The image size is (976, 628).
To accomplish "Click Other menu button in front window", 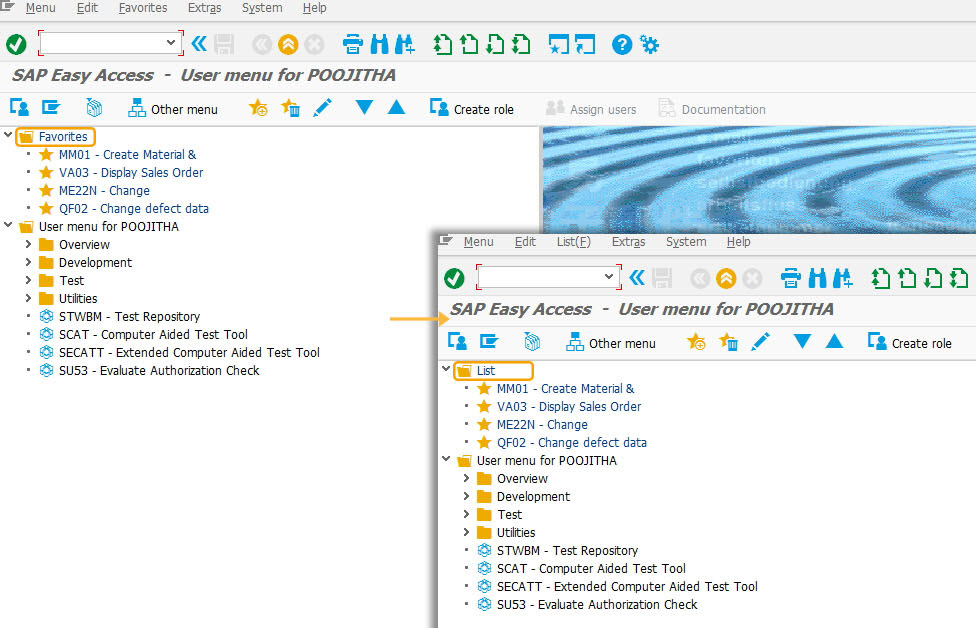I will tap(611, 343).
